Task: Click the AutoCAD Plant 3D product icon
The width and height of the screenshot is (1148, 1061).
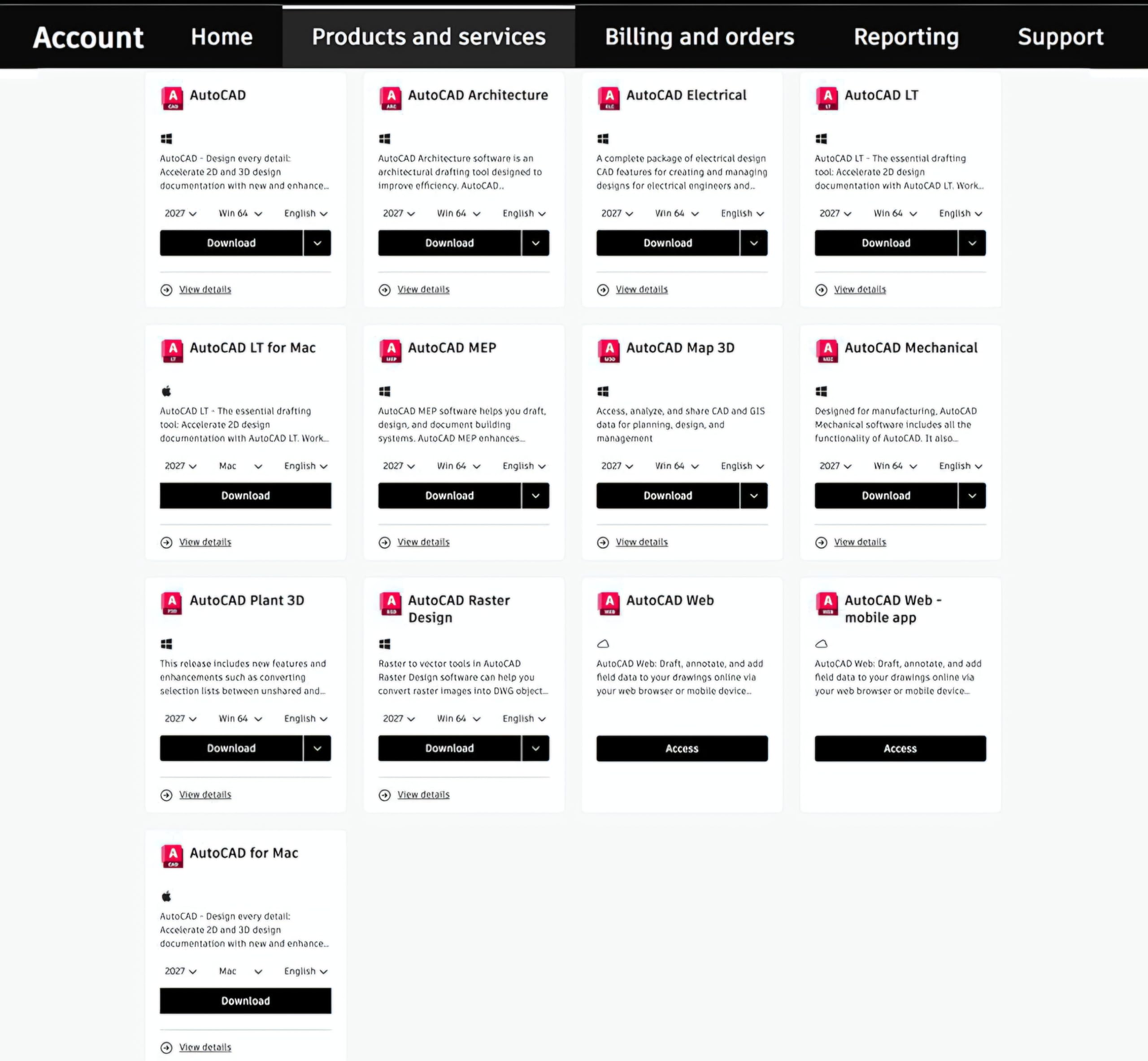Action: click(172, 603)
